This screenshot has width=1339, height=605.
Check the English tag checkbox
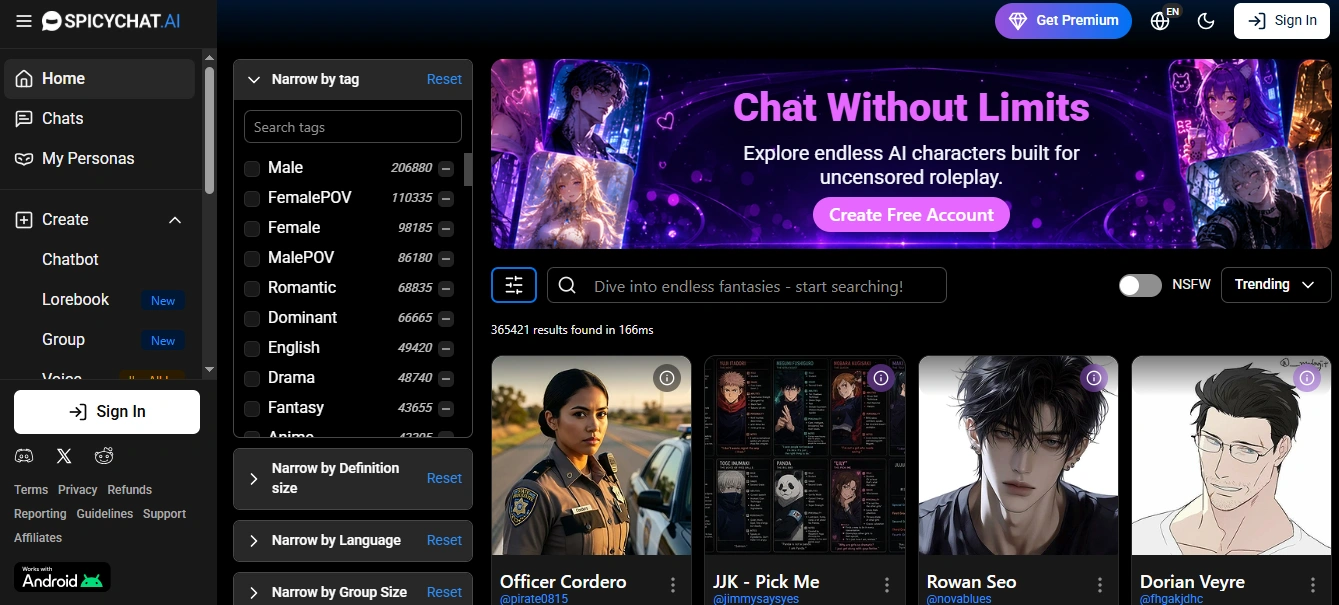[252, 348]
